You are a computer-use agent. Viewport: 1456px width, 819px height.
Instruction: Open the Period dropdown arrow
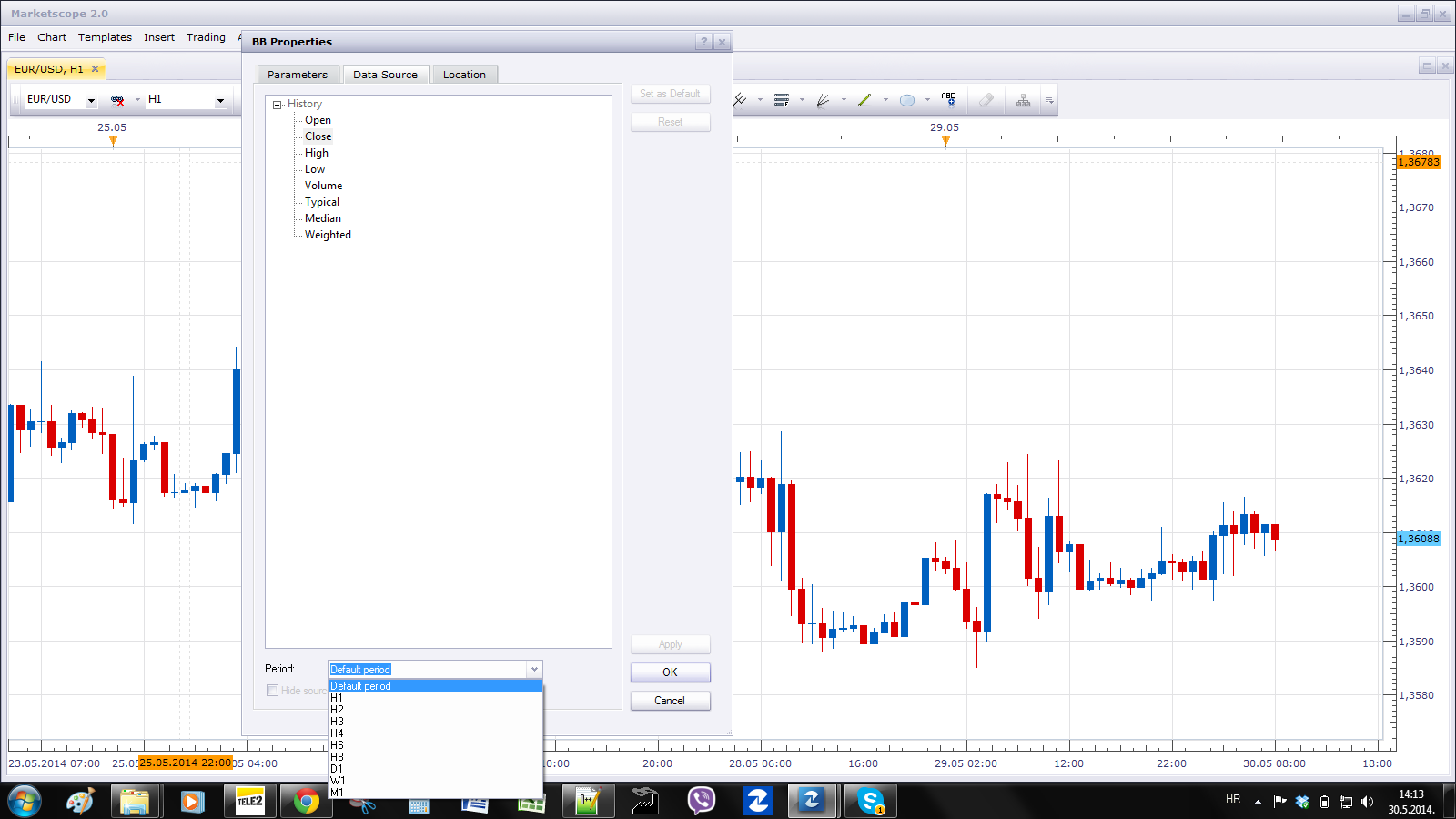click(534, 670)
